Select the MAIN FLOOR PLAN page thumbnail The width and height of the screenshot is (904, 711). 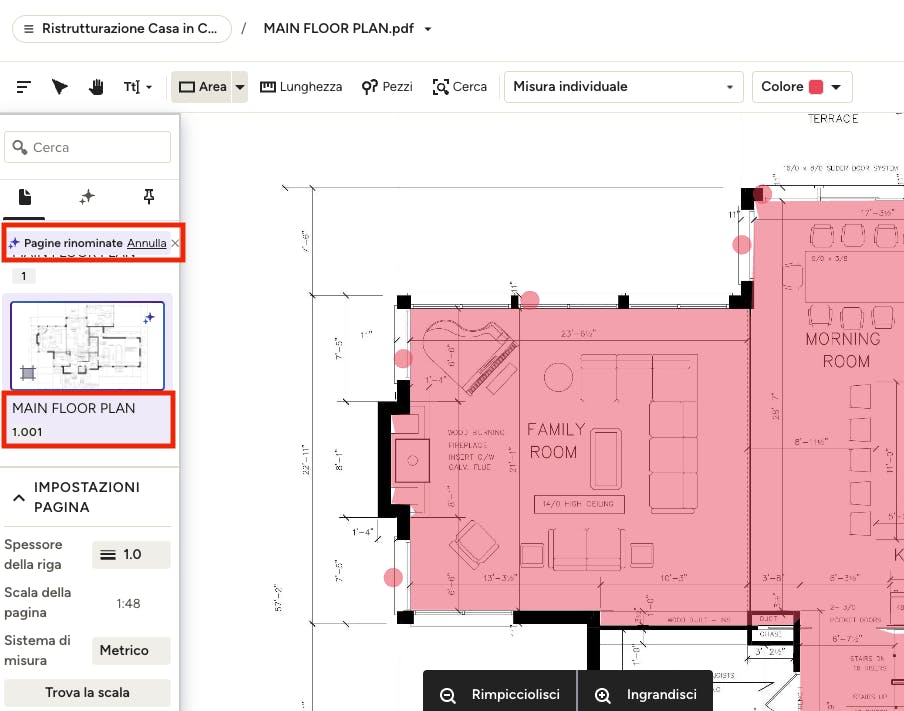(87, 345)
